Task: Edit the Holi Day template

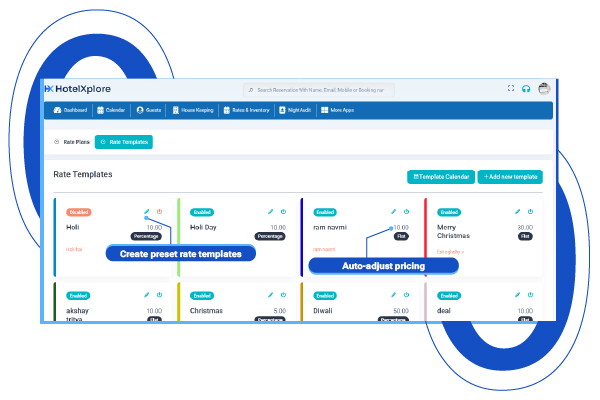Action: (x=271, y=212)
